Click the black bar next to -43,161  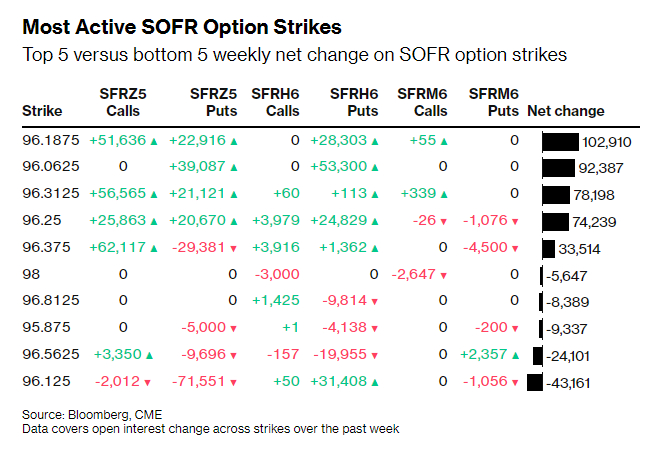pos(534,382)
